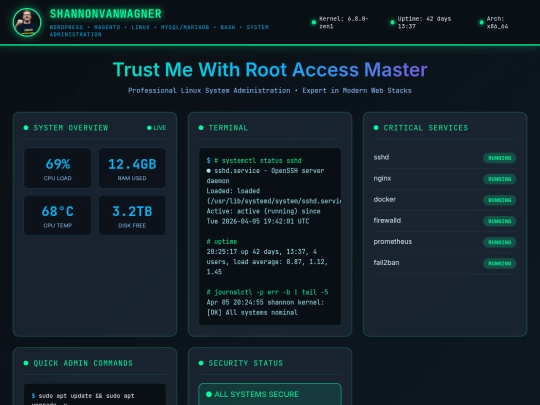Click the RUNNING badge for firewalld
The image size is (540, 405).
499,221
